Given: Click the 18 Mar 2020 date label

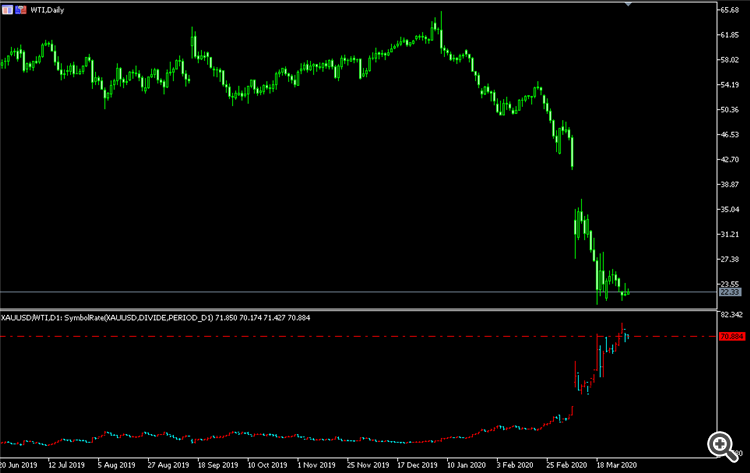Looking at the screenshot, I should (617, 465).
